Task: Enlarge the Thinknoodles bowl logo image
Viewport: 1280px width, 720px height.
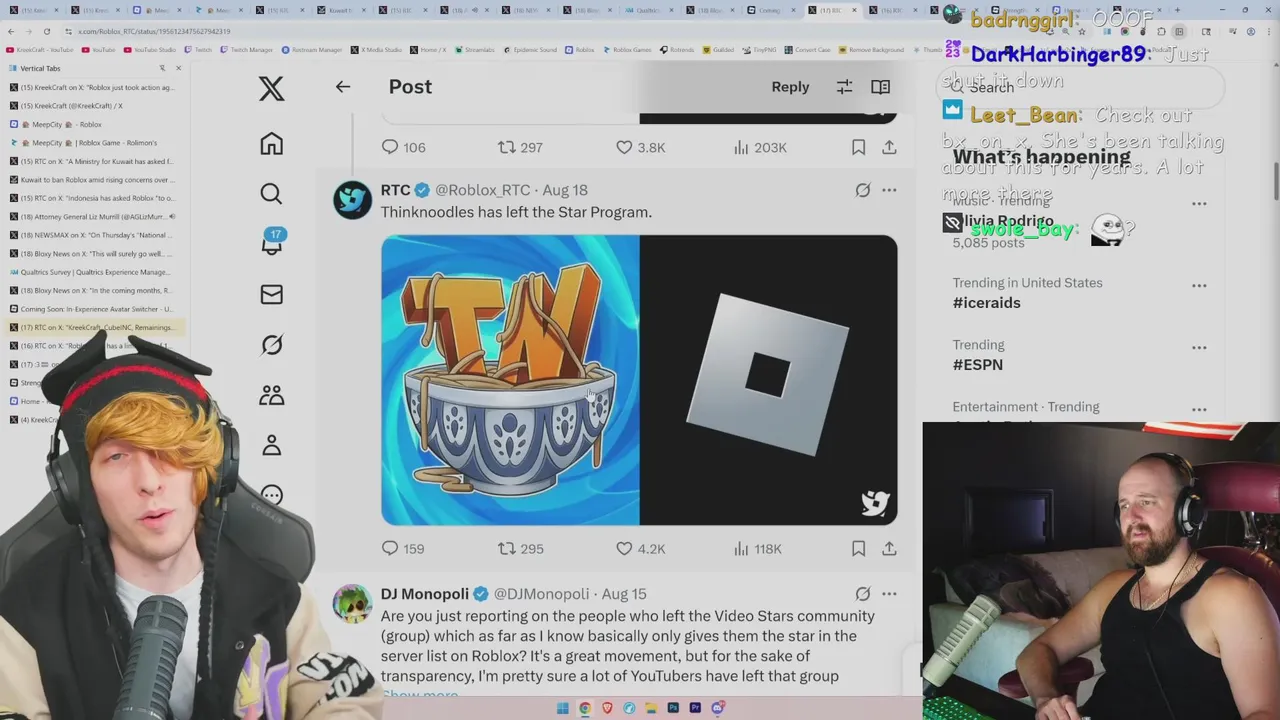Action: click(510, 380)
